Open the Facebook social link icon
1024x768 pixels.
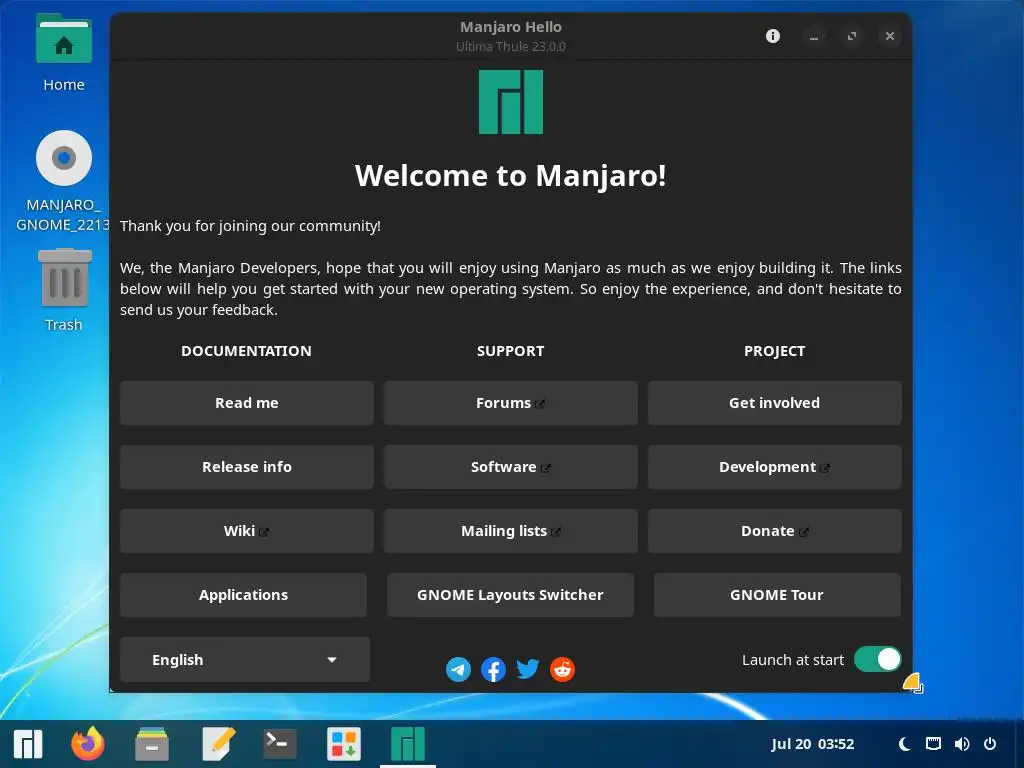pos(493,669)
